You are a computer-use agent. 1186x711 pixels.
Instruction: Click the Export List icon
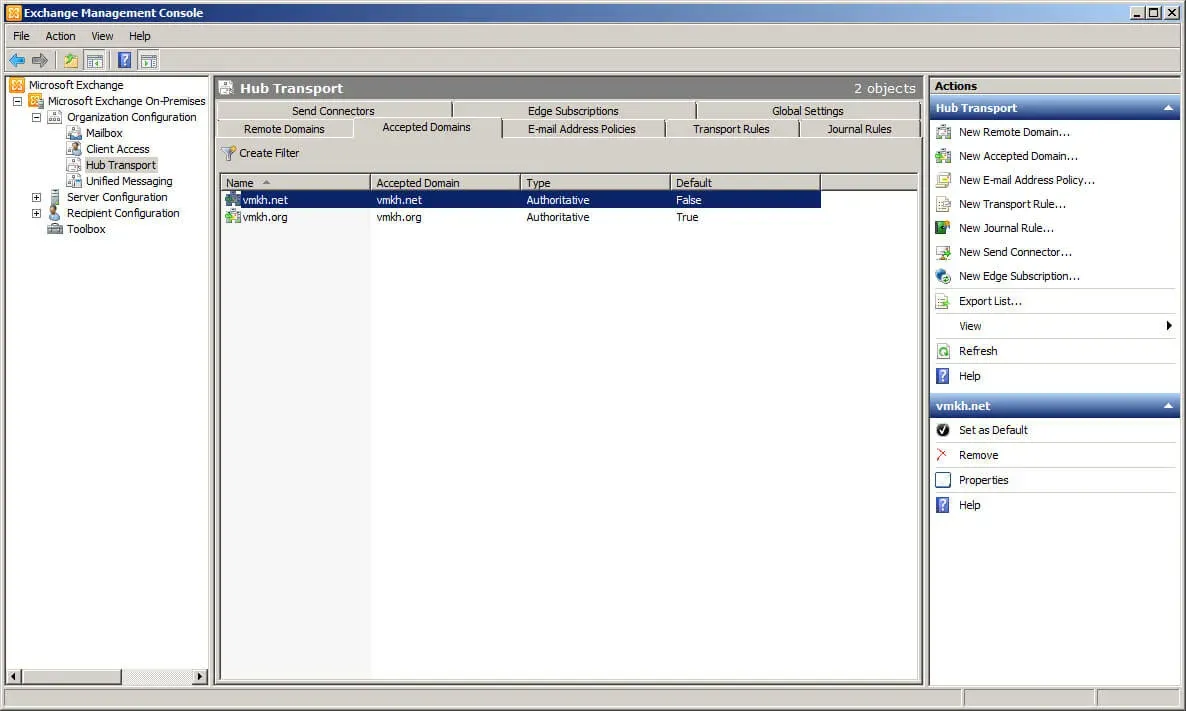pyautogui.click(x=943, y=301)
